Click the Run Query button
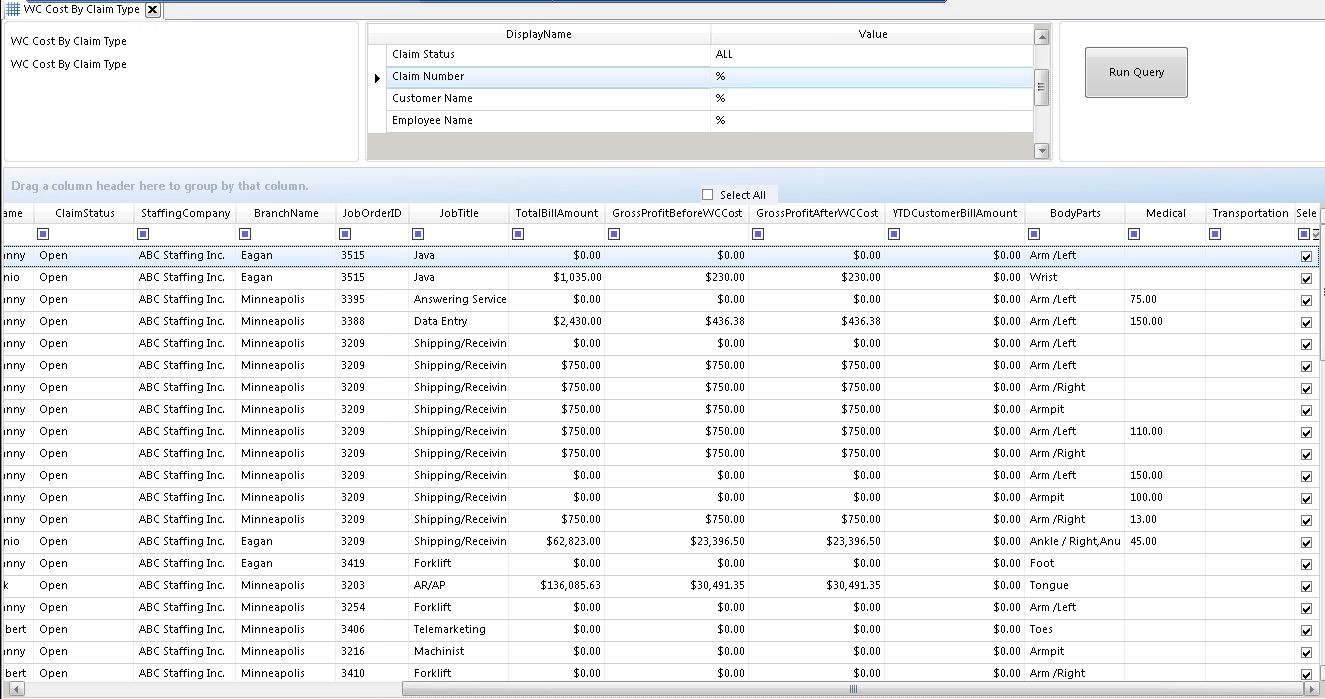This screenshot has width=1325, height=699. (1136, 72)
